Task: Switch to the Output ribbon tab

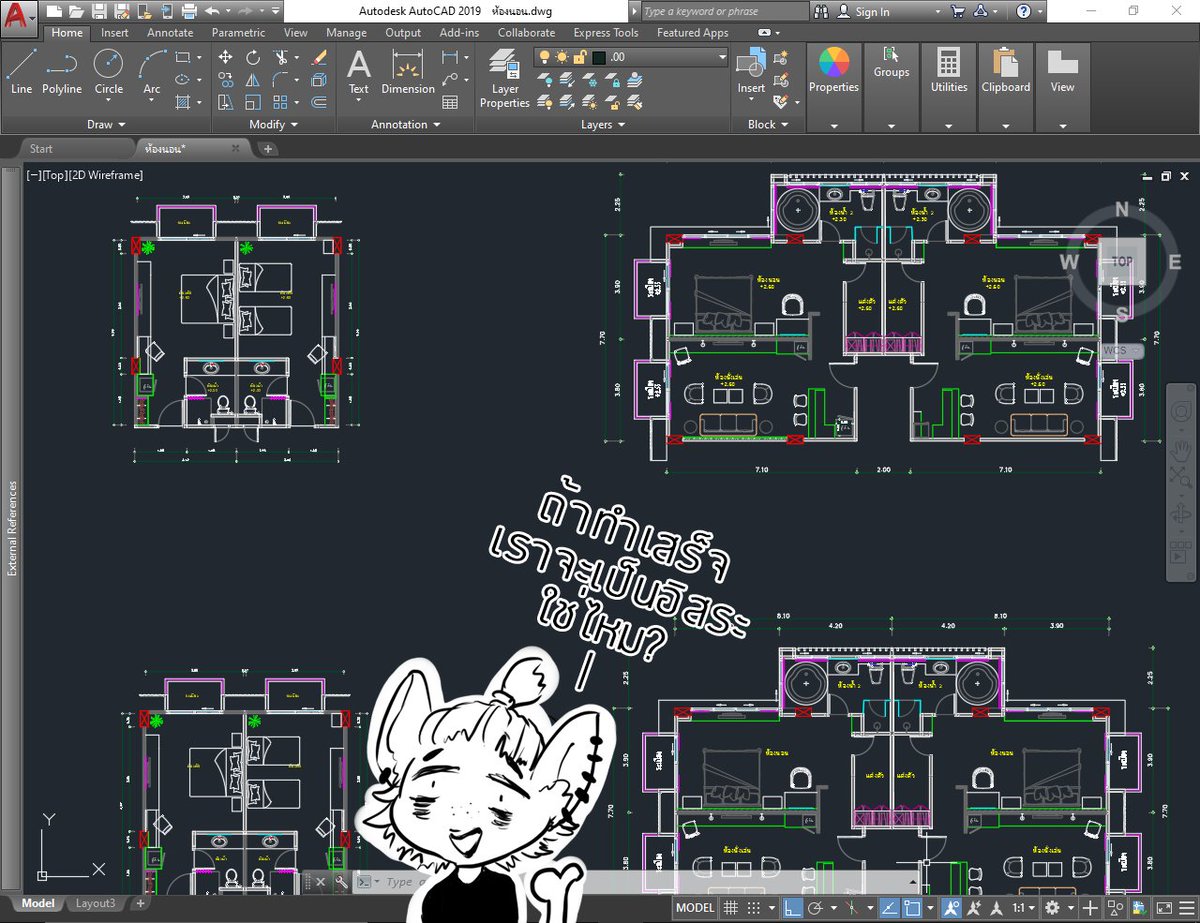Action: pos(403,33)
